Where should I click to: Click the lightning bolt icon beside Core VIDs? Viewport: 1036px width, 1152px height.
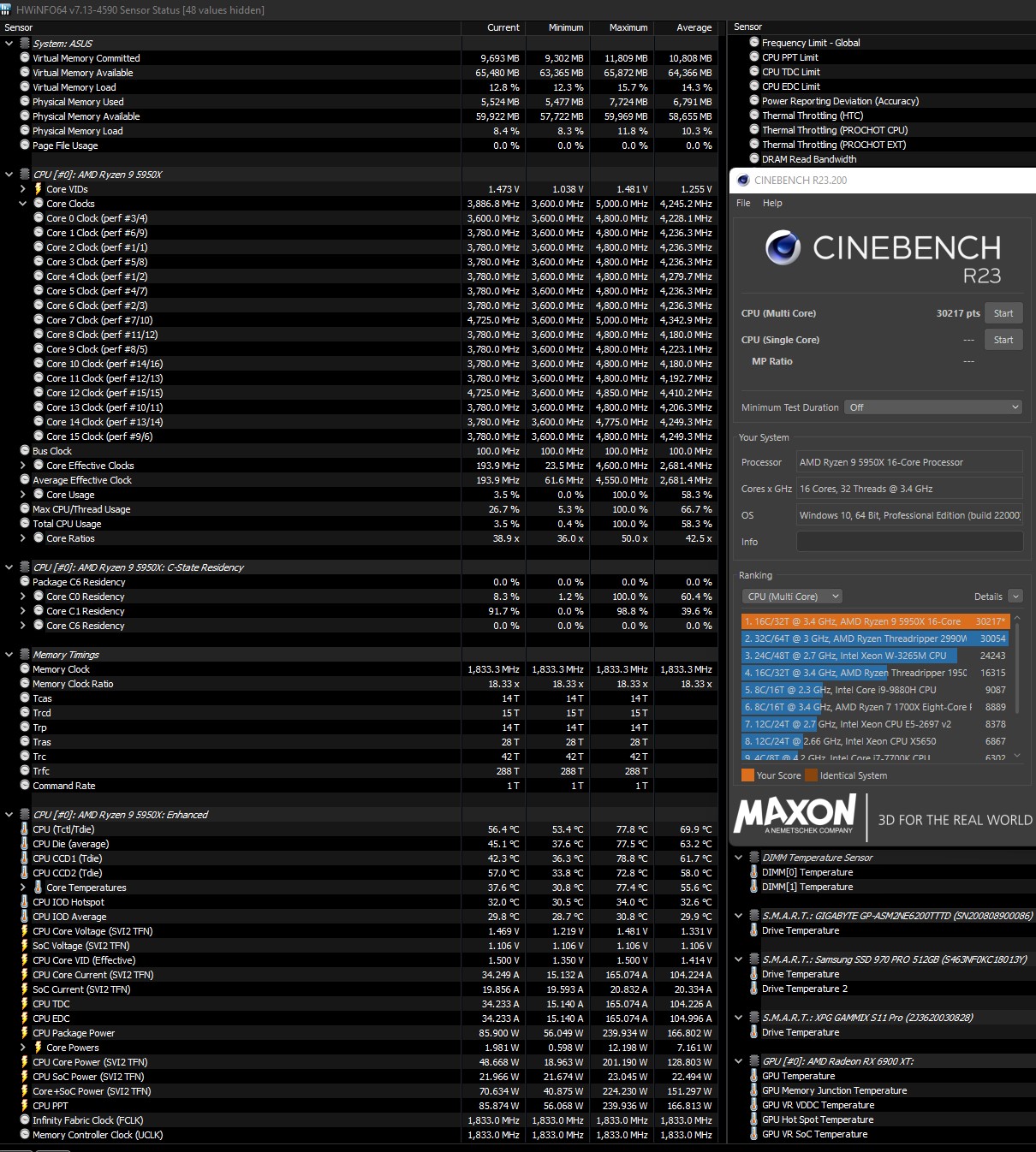(x=39, y=189)
